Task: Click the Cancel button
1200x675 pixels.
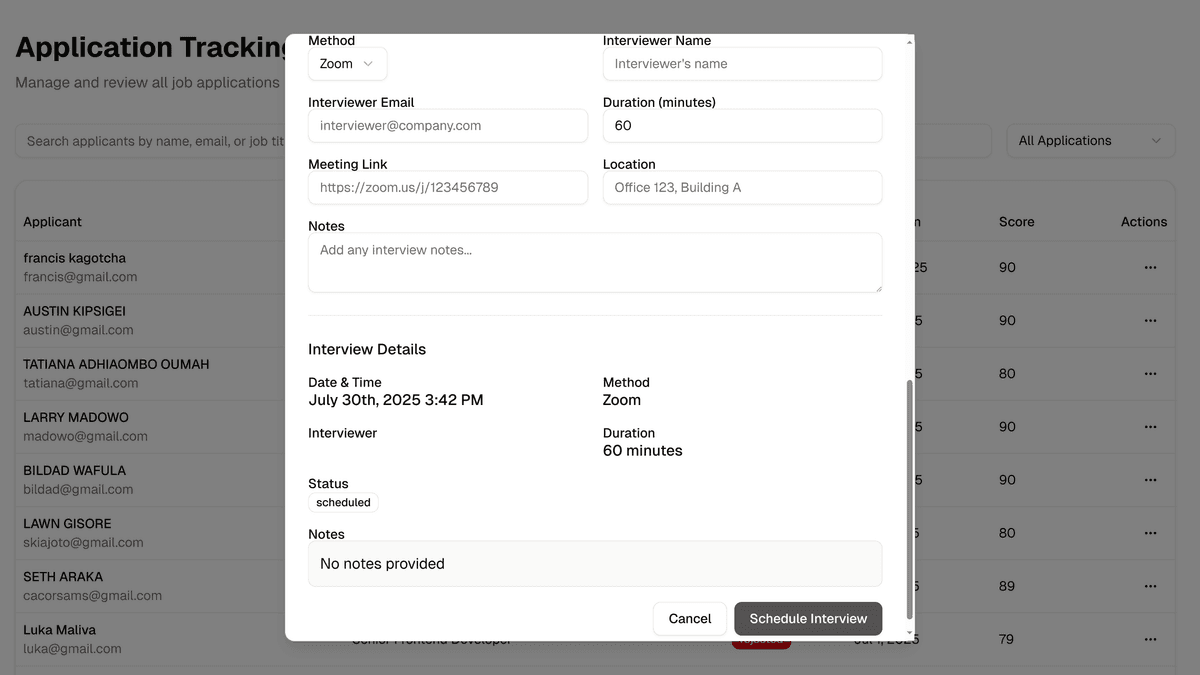Action: [x=690, y=619]
